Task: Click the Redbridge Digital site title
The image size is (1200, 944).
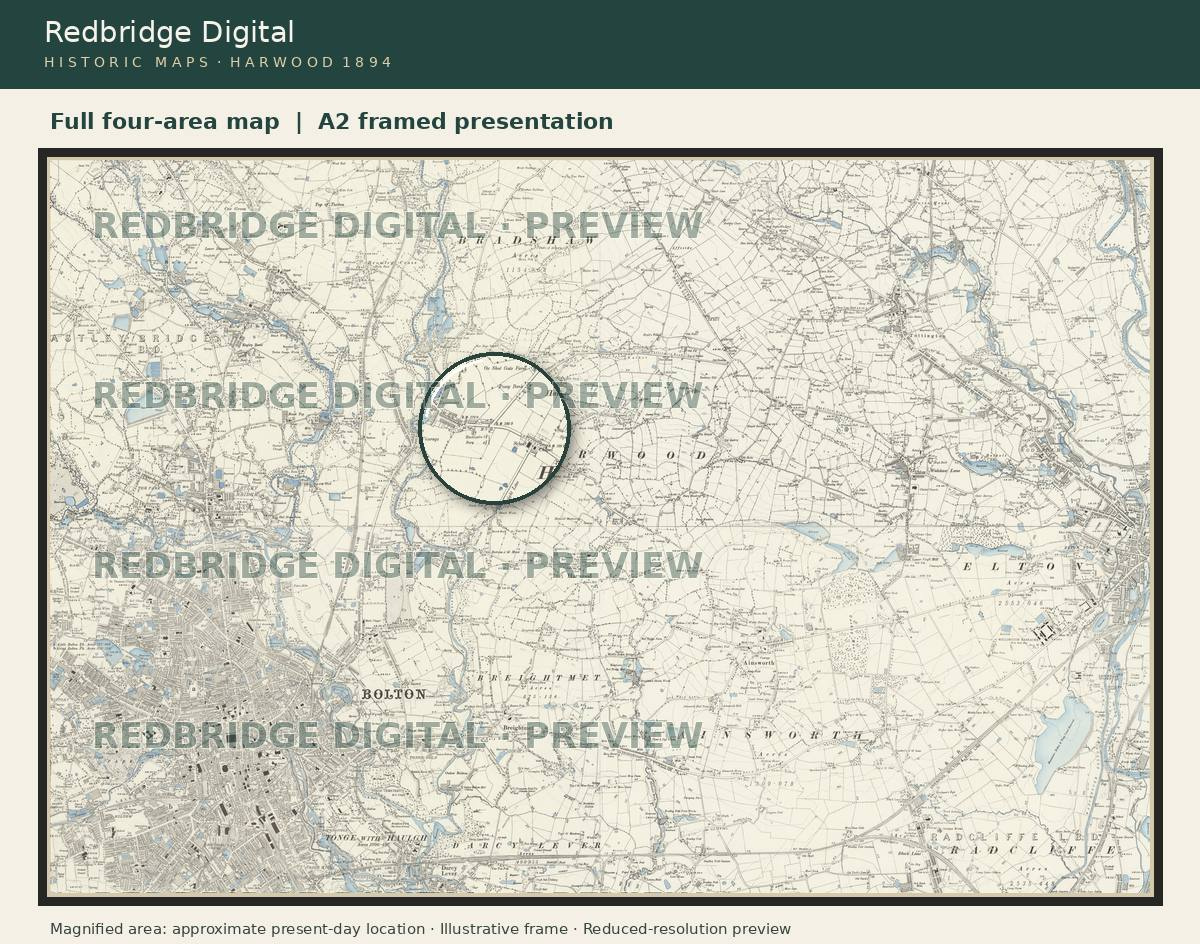Action: 169,32
